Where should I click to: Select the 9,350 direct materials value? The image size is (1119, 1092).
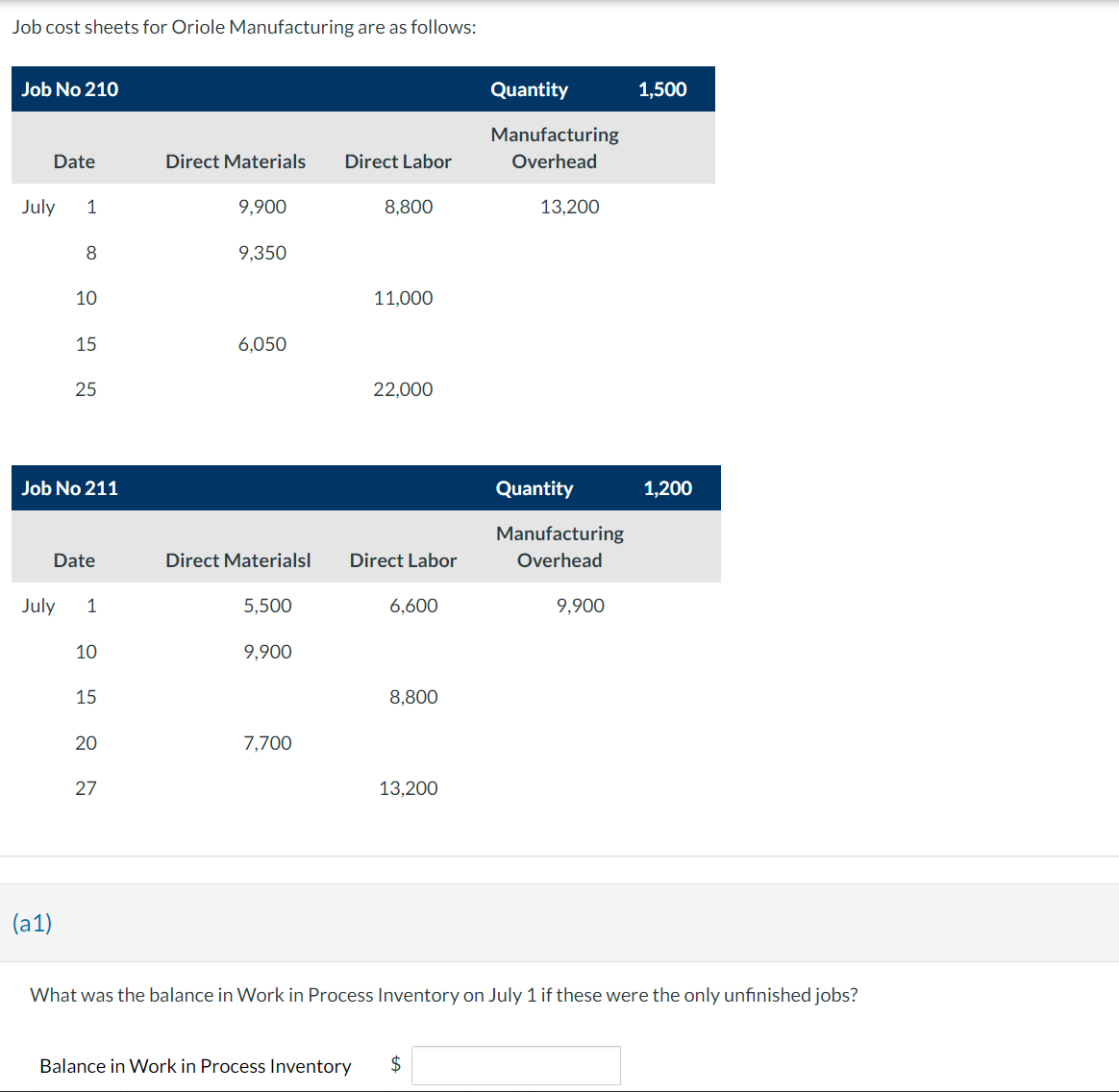coord(261,253)
